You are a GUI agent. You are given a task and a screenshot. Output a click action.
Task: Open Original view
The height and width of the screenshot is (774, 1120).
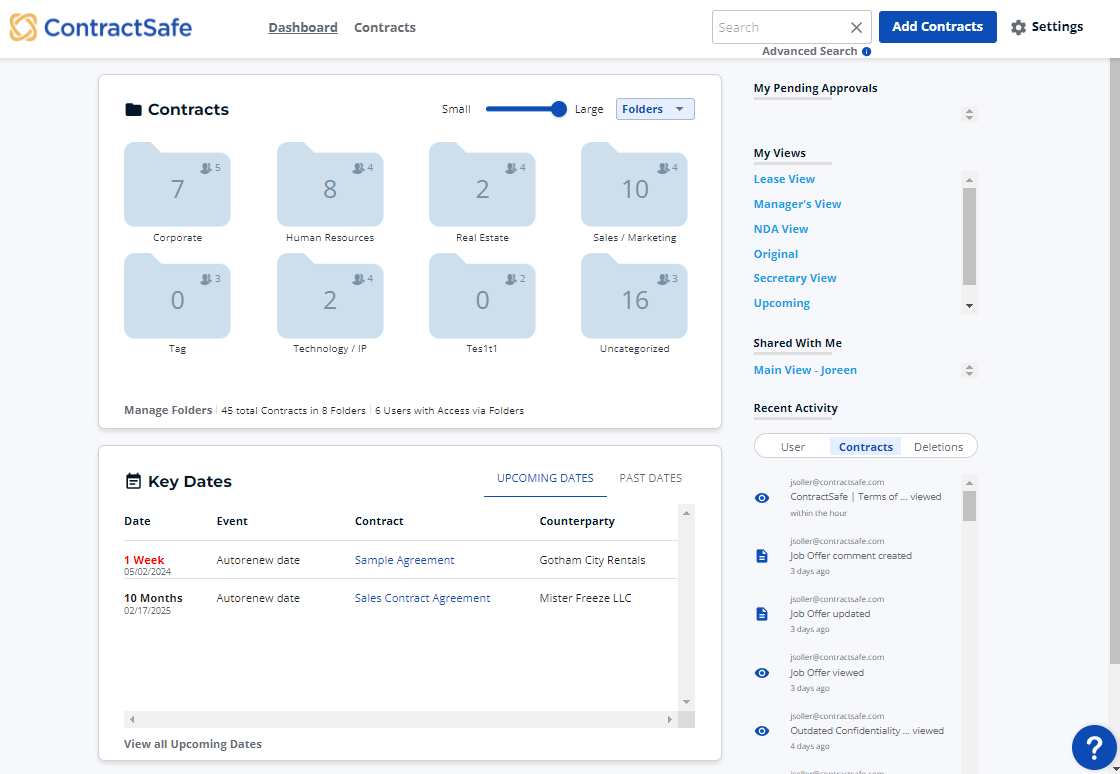(776, 254)
